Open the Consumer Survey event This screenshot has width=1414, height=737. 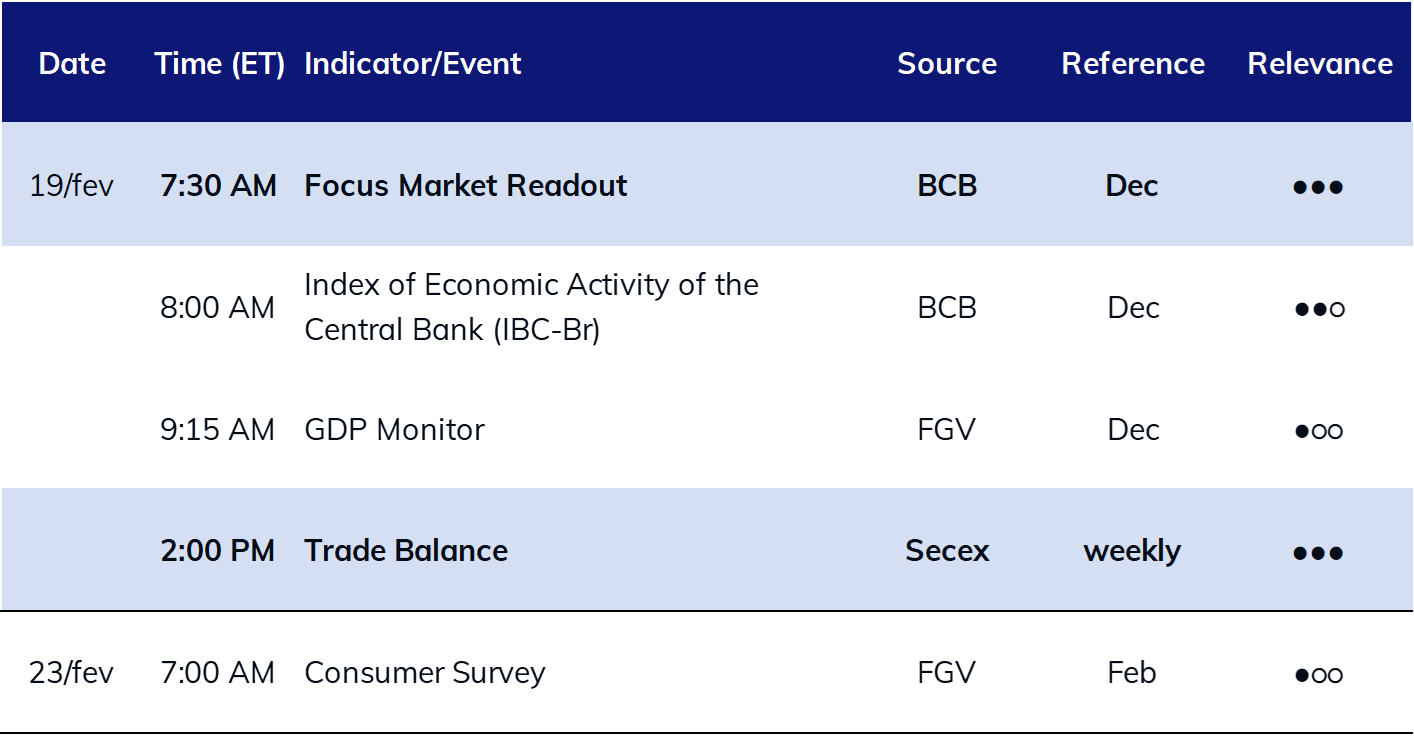click(425, 673)
